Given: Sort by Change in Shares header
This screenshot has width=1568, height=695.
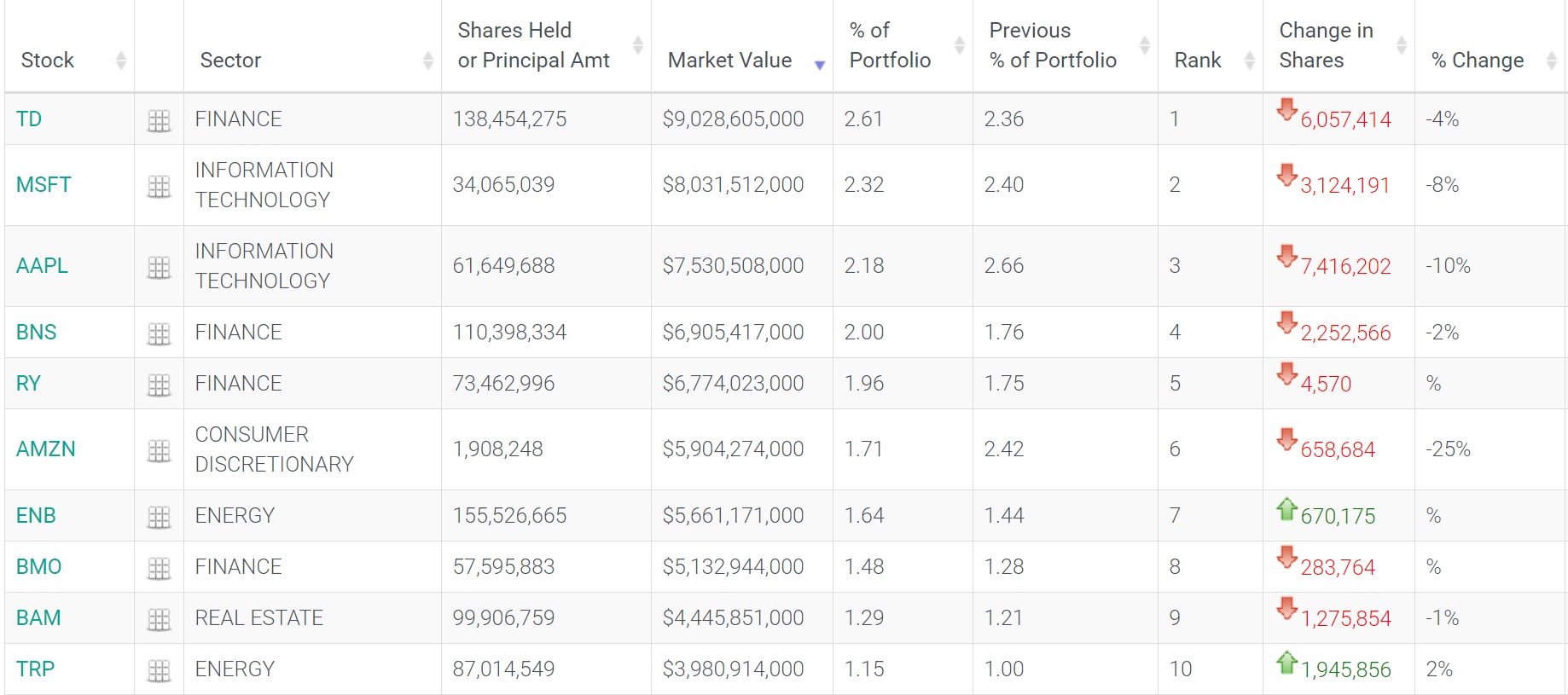Looking at the screenshot, I should click(1326, 46).
